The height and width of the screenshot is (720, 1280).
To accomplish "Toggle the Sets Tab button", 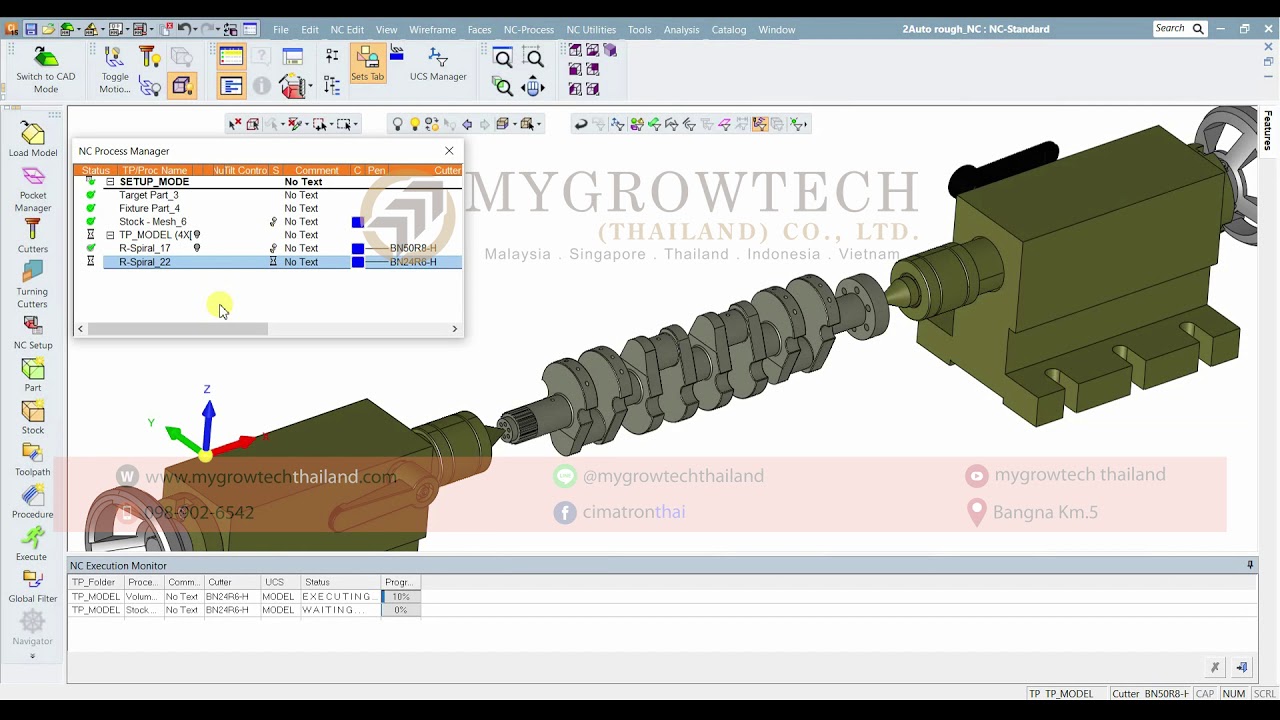I will [x=367, y=64].
